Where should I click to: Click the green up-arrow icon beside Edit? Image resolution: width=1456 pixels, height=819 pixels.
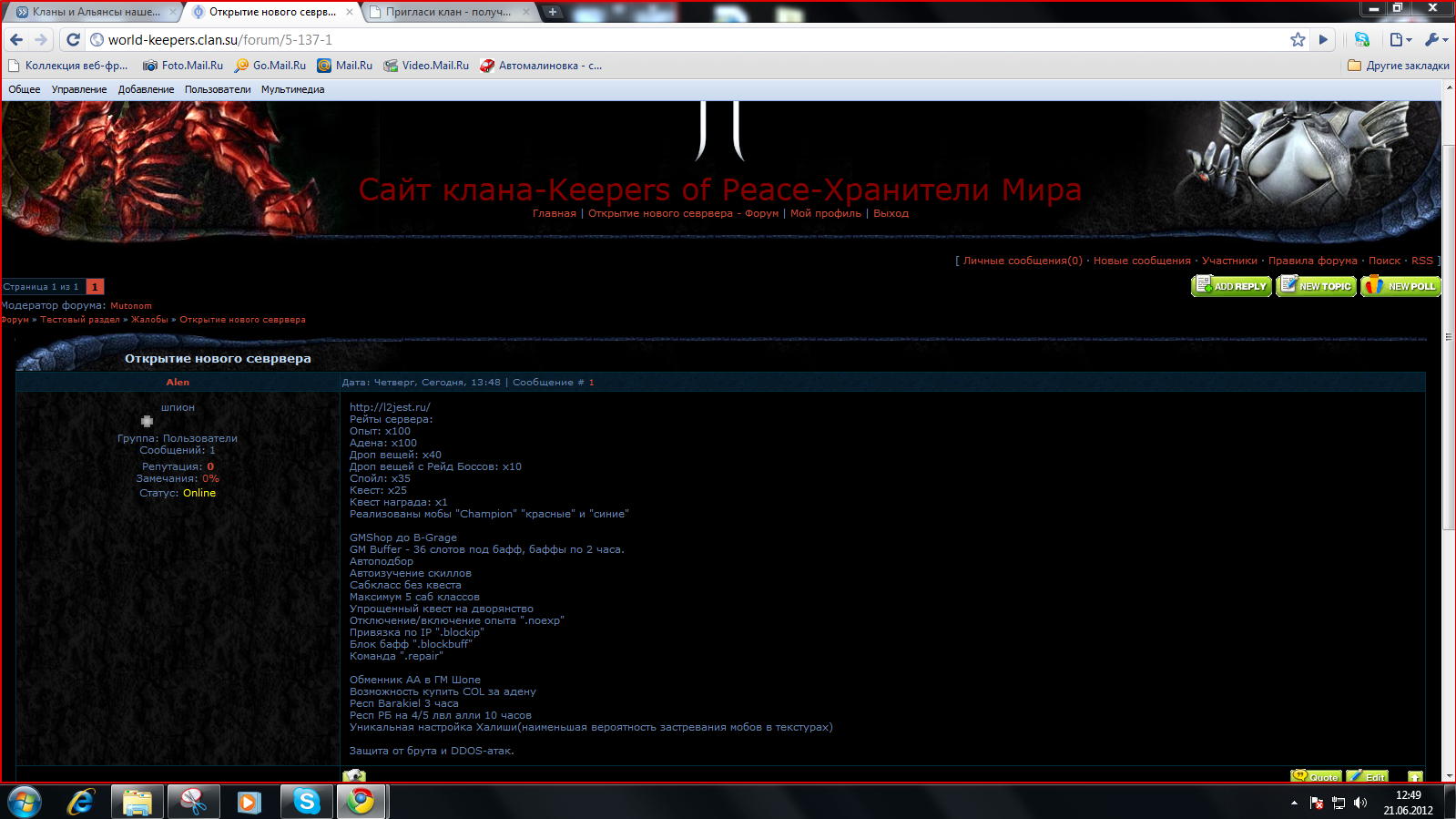point(1415,777)
